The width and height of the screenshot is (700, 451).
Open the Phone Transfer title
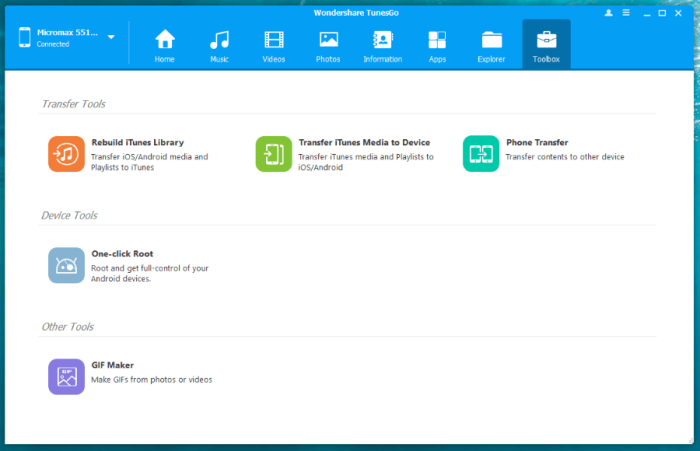[537, 142]
